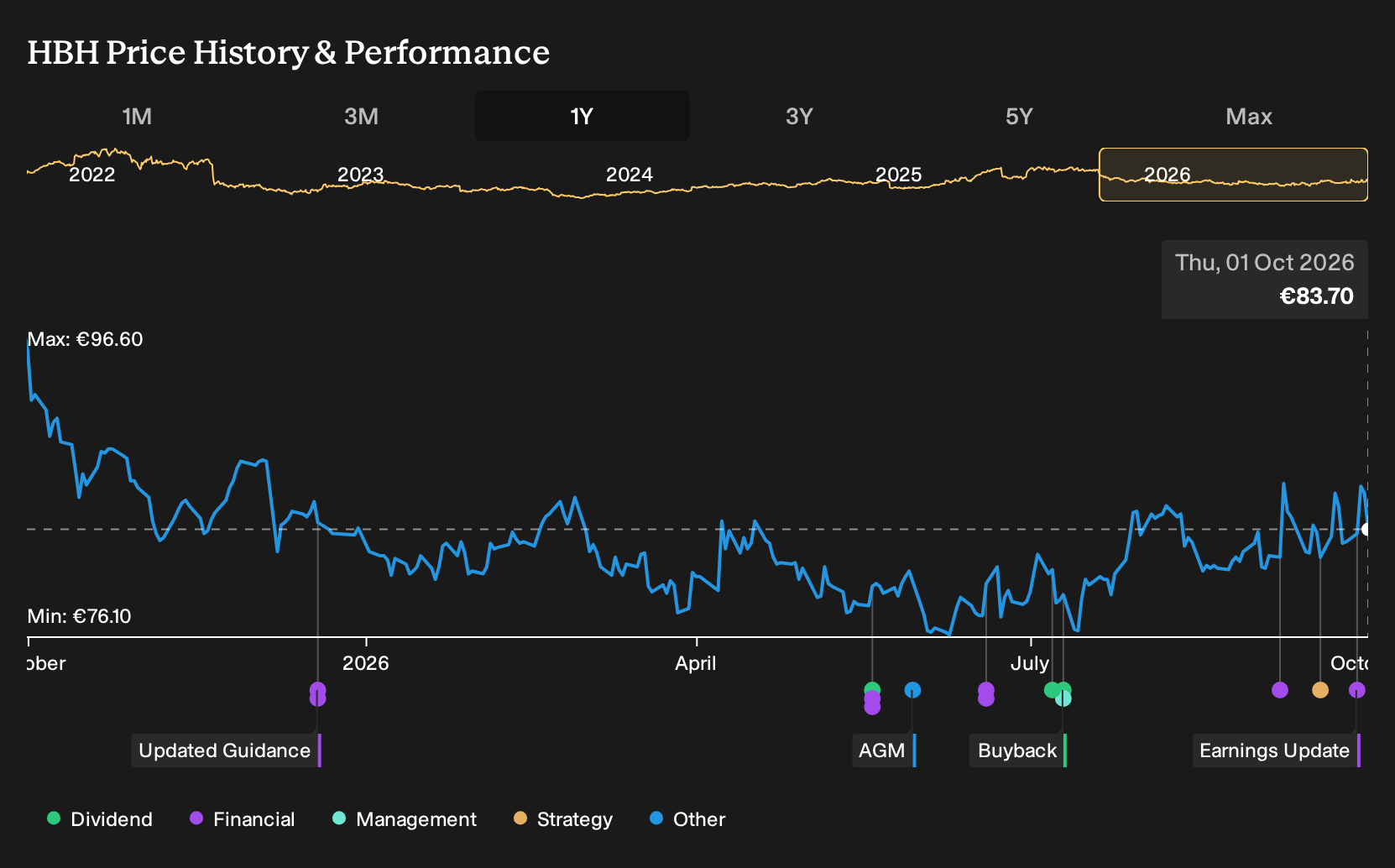Show the Max time range
The image size is (1395, 868).
click(x=1249, y=116)
